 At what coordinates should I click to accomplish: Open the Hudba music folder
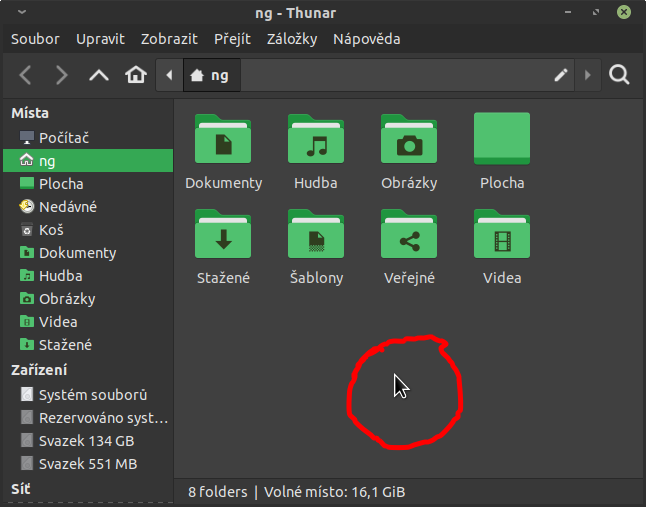click(316, 141)
